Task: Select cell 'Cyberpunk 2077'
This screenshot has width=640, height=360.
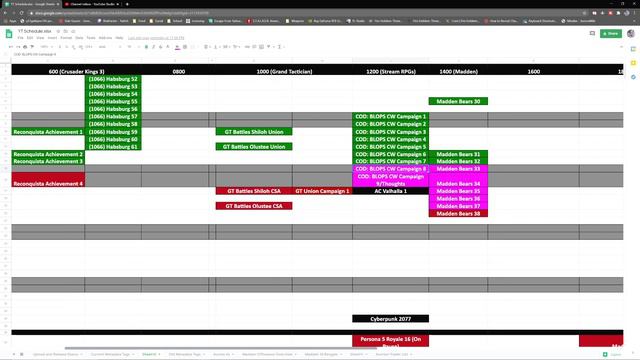Action: pyautogui.click(x=391, y=319)
